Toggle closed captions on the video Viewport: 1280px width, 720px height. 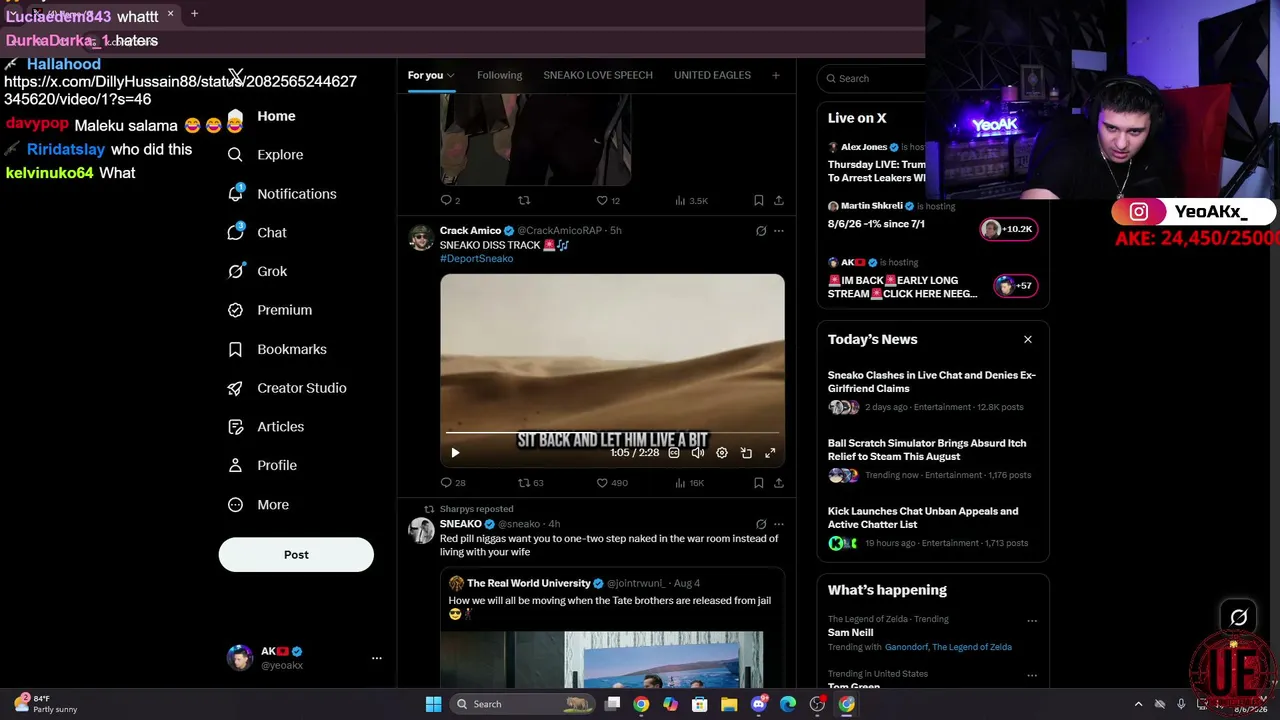674,453
